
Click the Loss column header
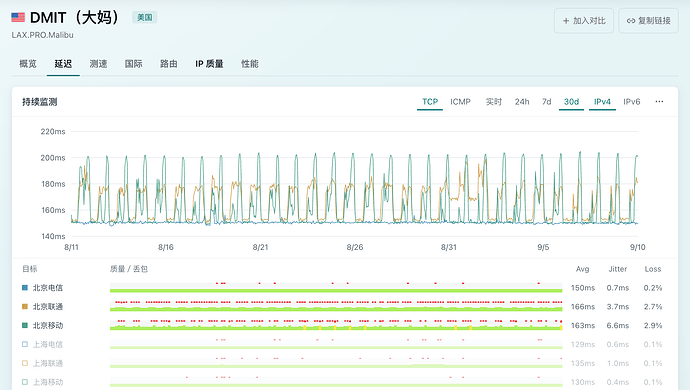click(653, 269)
